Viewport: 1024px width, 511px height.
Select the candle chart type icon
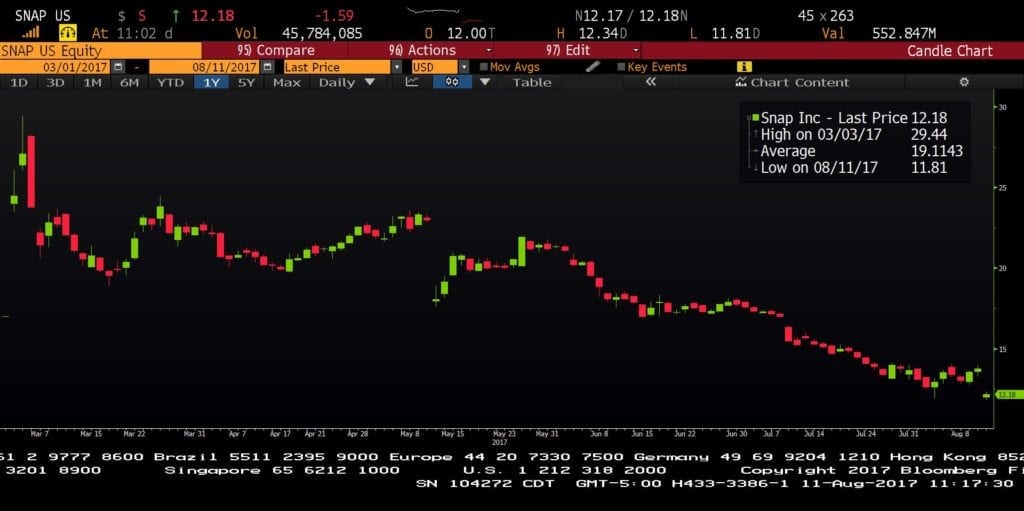(451, 82)
